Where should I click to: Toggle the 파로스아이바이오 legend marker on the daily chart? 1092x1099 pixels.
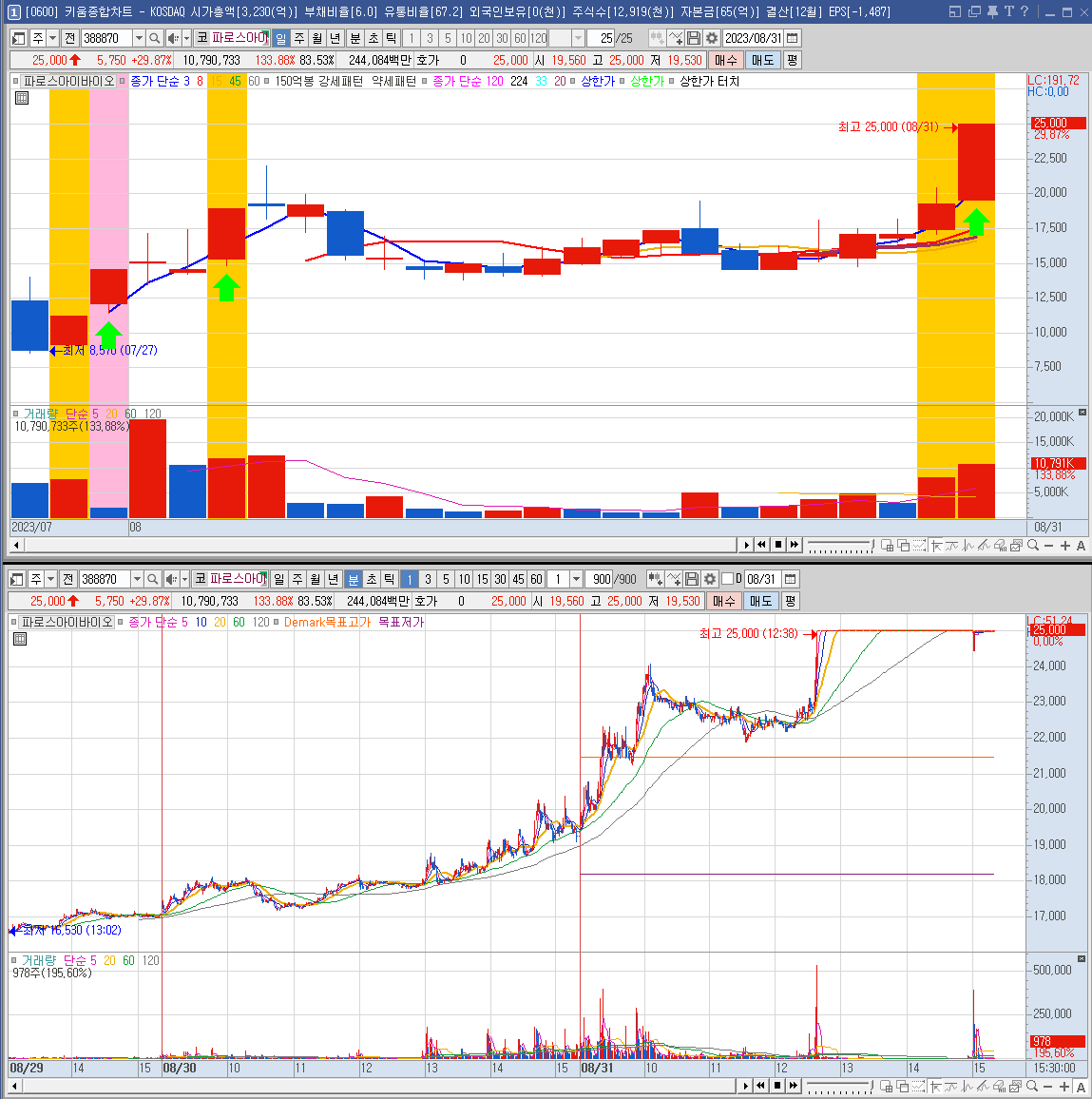(x=15, y=82)
